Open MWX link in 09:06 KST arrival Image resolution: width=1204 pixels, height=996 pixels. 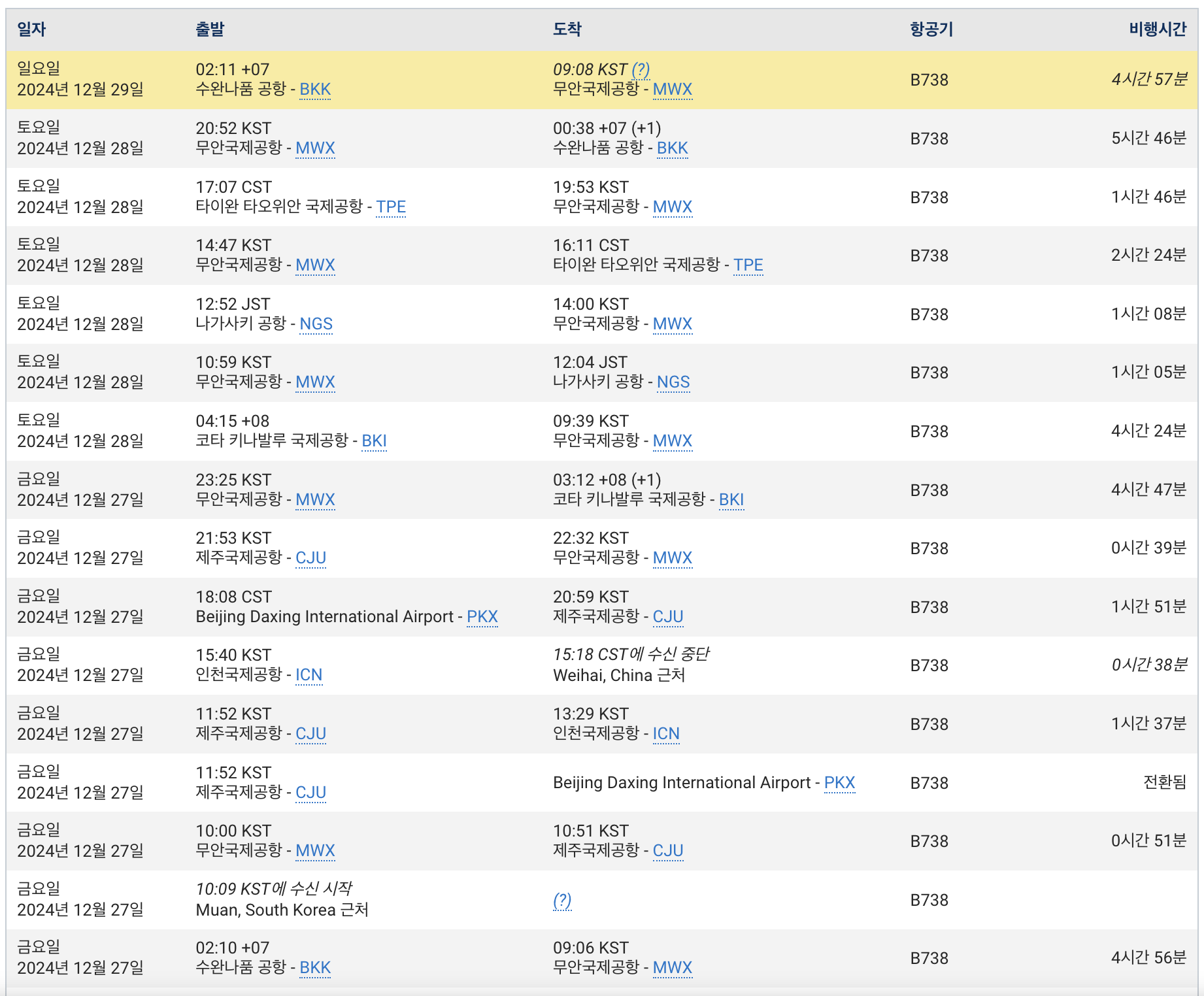click(x=673, y=968)
